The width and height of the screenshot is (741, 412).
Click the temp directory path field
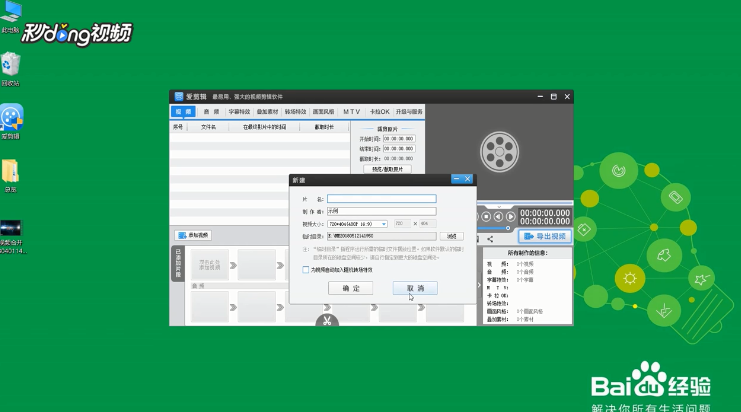tap(382, 236)
